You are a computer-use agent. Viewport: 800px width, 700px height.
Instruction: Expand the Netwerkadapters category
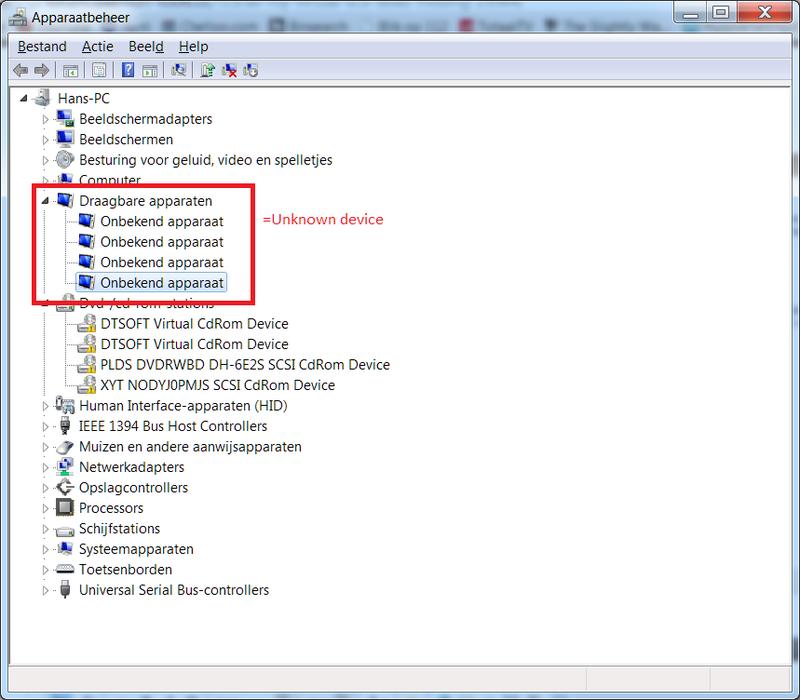pyautogui.click(x=45, y=467)
